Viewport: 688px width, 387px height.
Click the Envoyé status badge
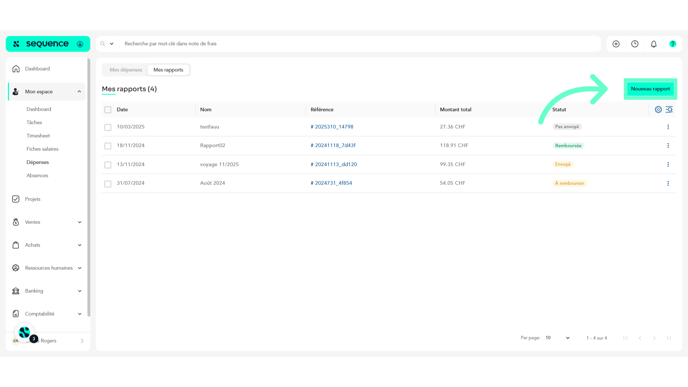563,165
